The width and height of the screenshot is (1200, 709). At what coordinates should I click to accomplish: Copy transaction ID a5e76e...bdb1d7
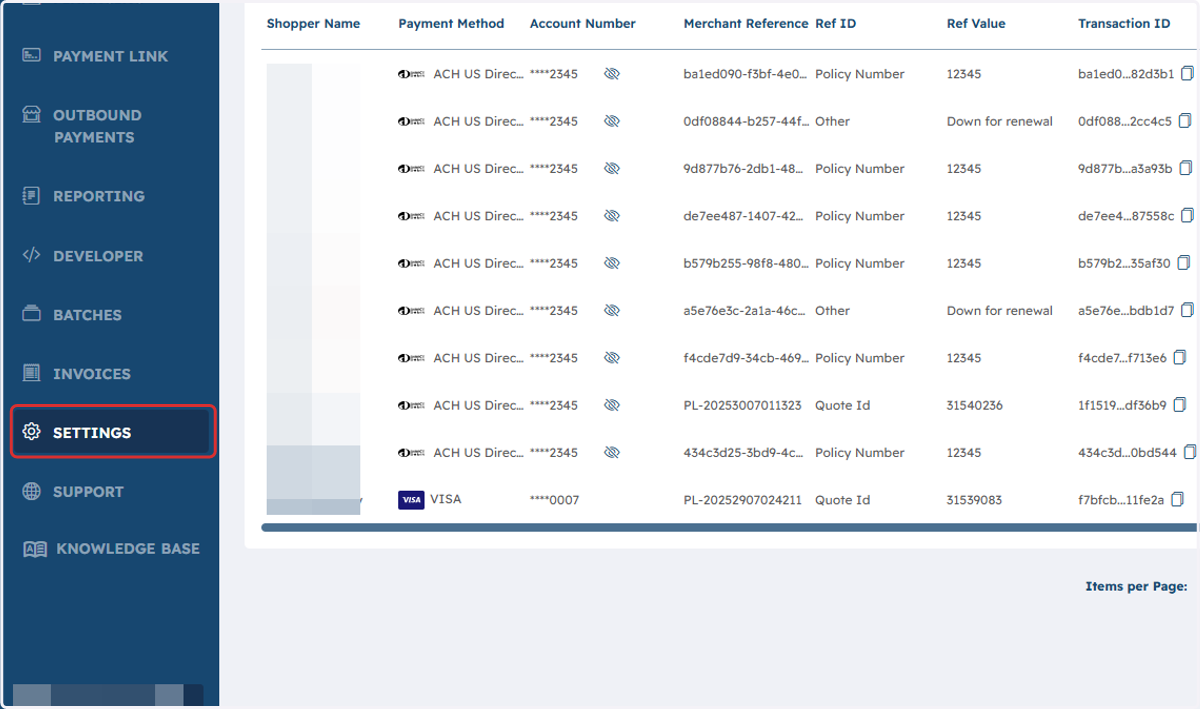click(x=1187, y=310)
